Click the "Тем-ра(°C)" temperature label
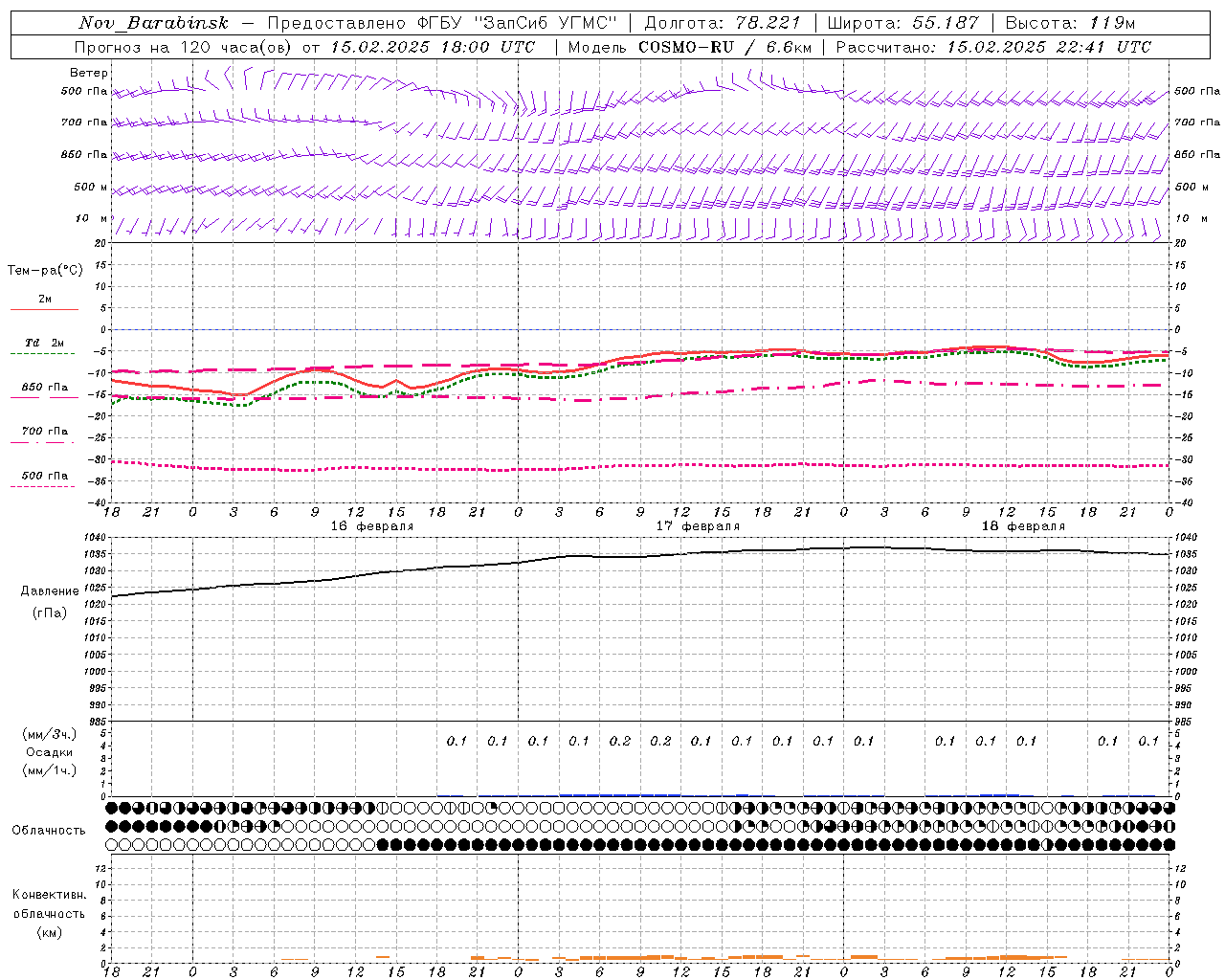Image resolution: width=1225 pixels, height=980 pixels. (45, 271)
